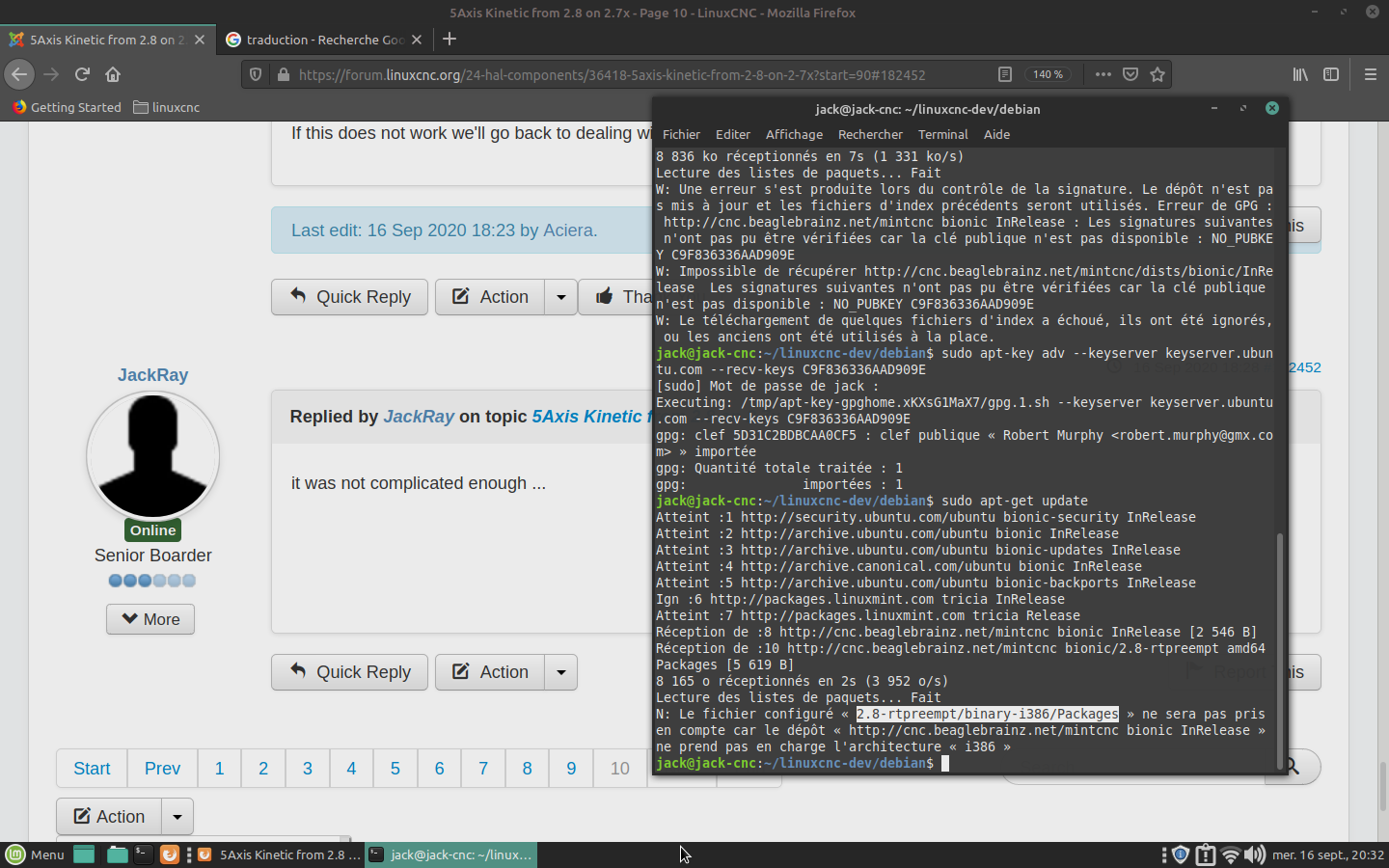
Task: Click Action under JackRay's post
Action: tap(490, 672)
